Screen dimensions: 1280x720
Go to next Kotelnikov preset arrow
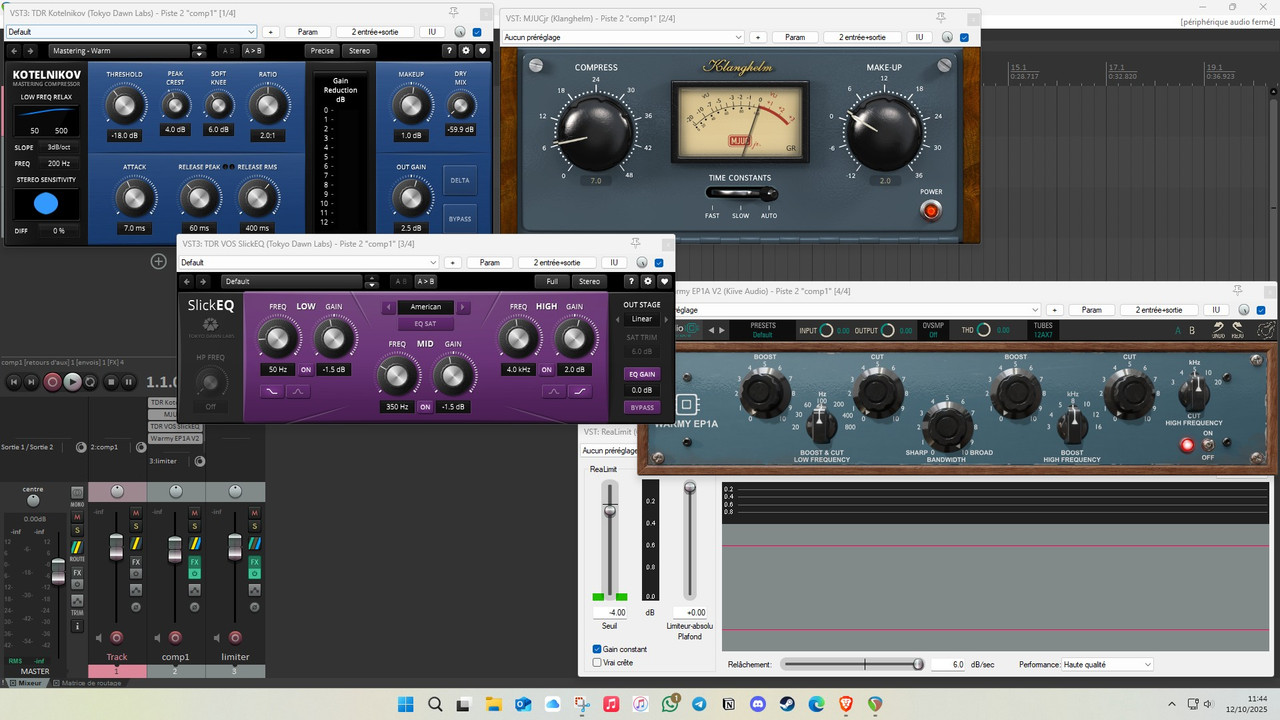click(29, 51)
